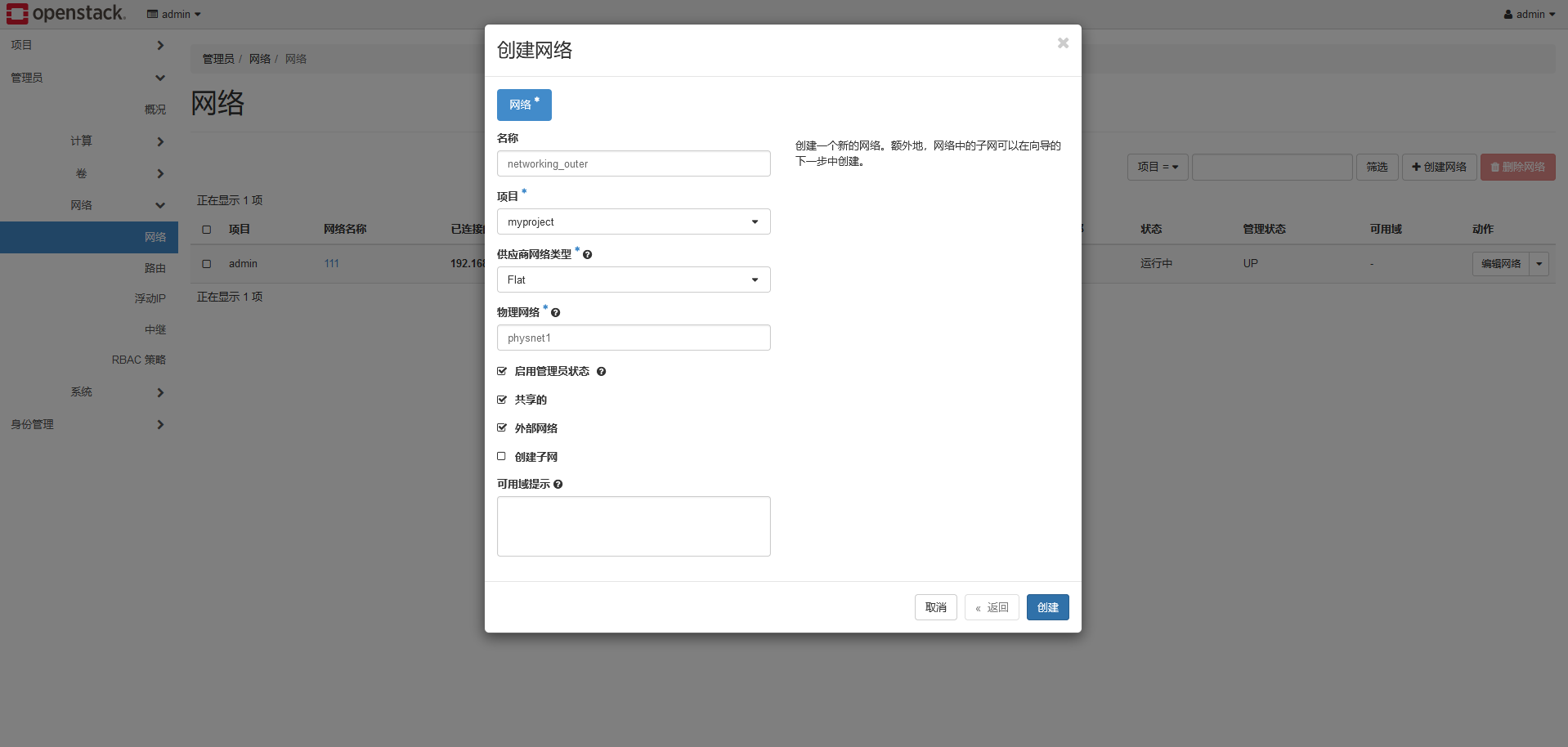Click the OpenStack logo

coord(65,13)
